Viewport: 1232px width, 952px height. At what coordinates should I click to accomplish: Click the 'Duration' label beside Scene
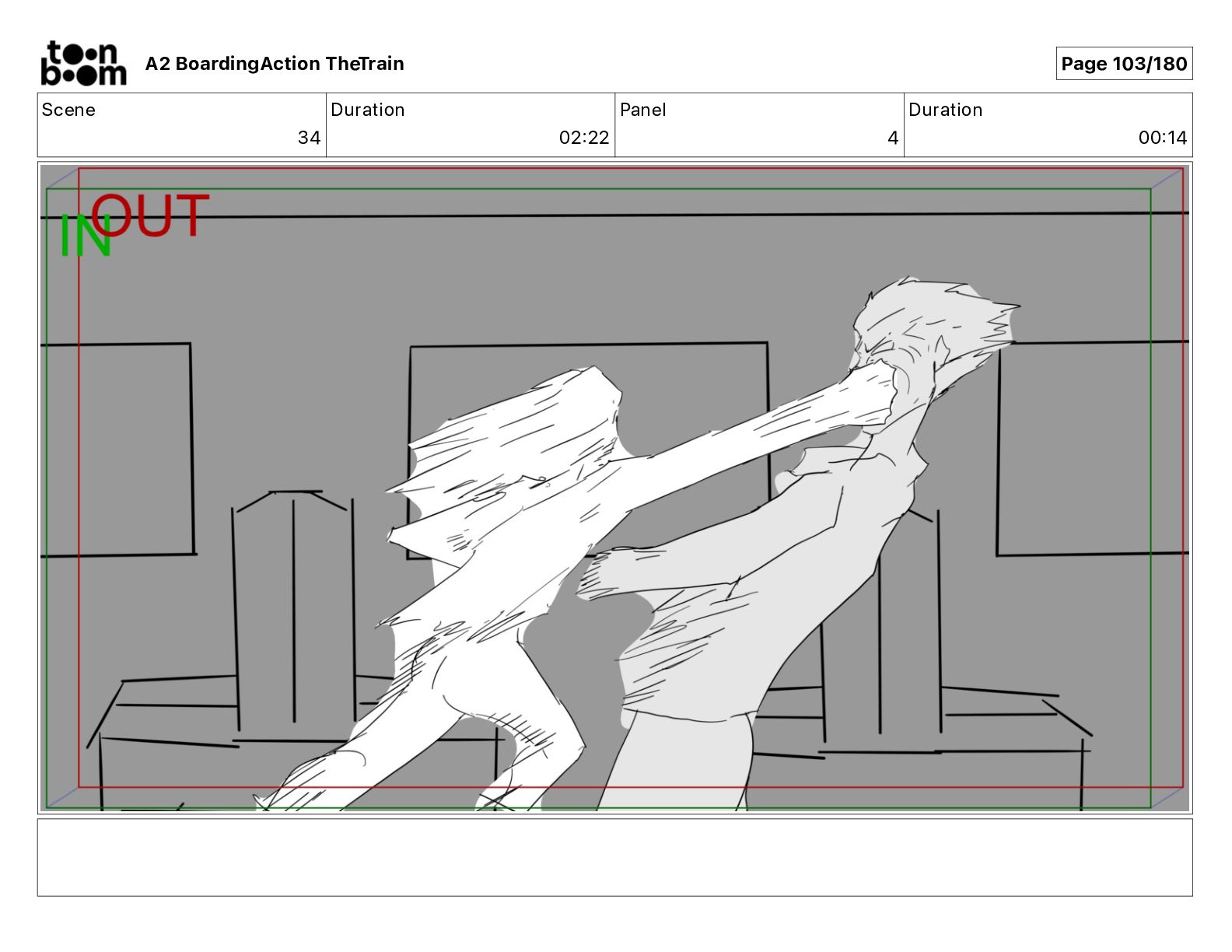click(x=368, y=110)
